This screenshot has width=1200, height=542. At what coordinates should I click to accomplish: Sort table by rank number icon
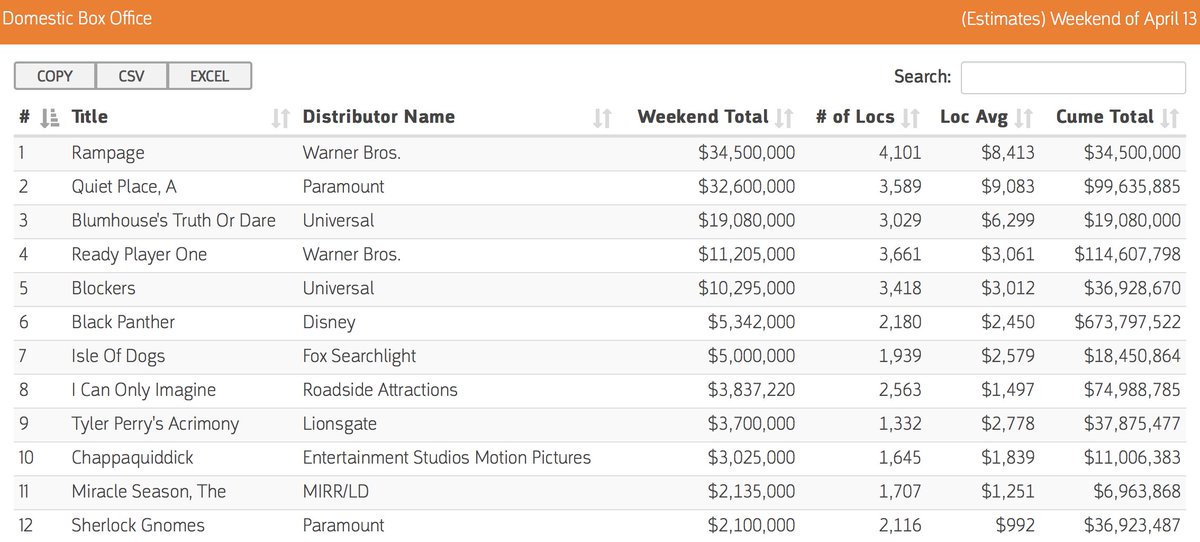pyautogui.click(x=49, y=118)
